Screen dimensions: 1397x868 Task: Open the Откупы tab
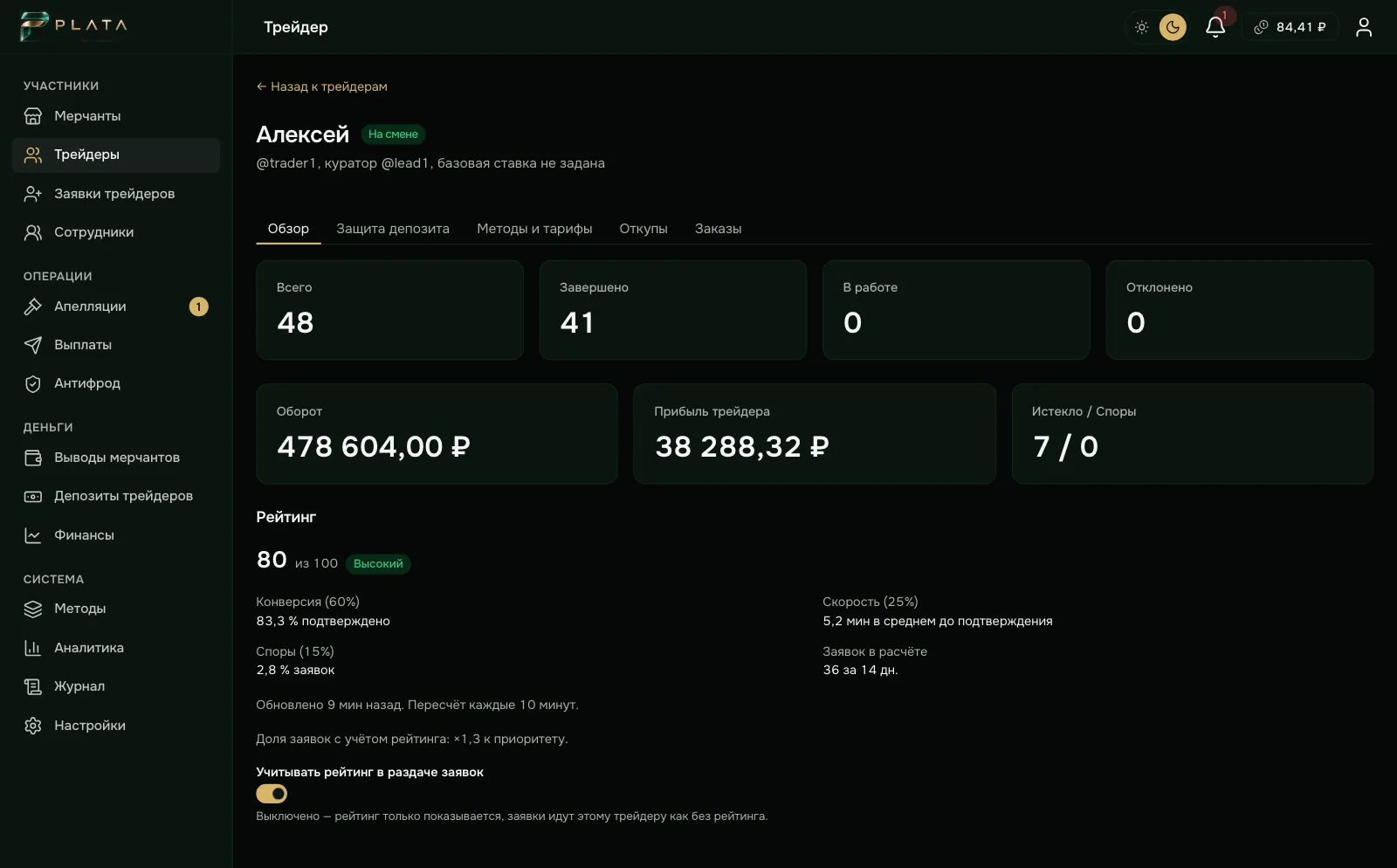click(643, 229)
